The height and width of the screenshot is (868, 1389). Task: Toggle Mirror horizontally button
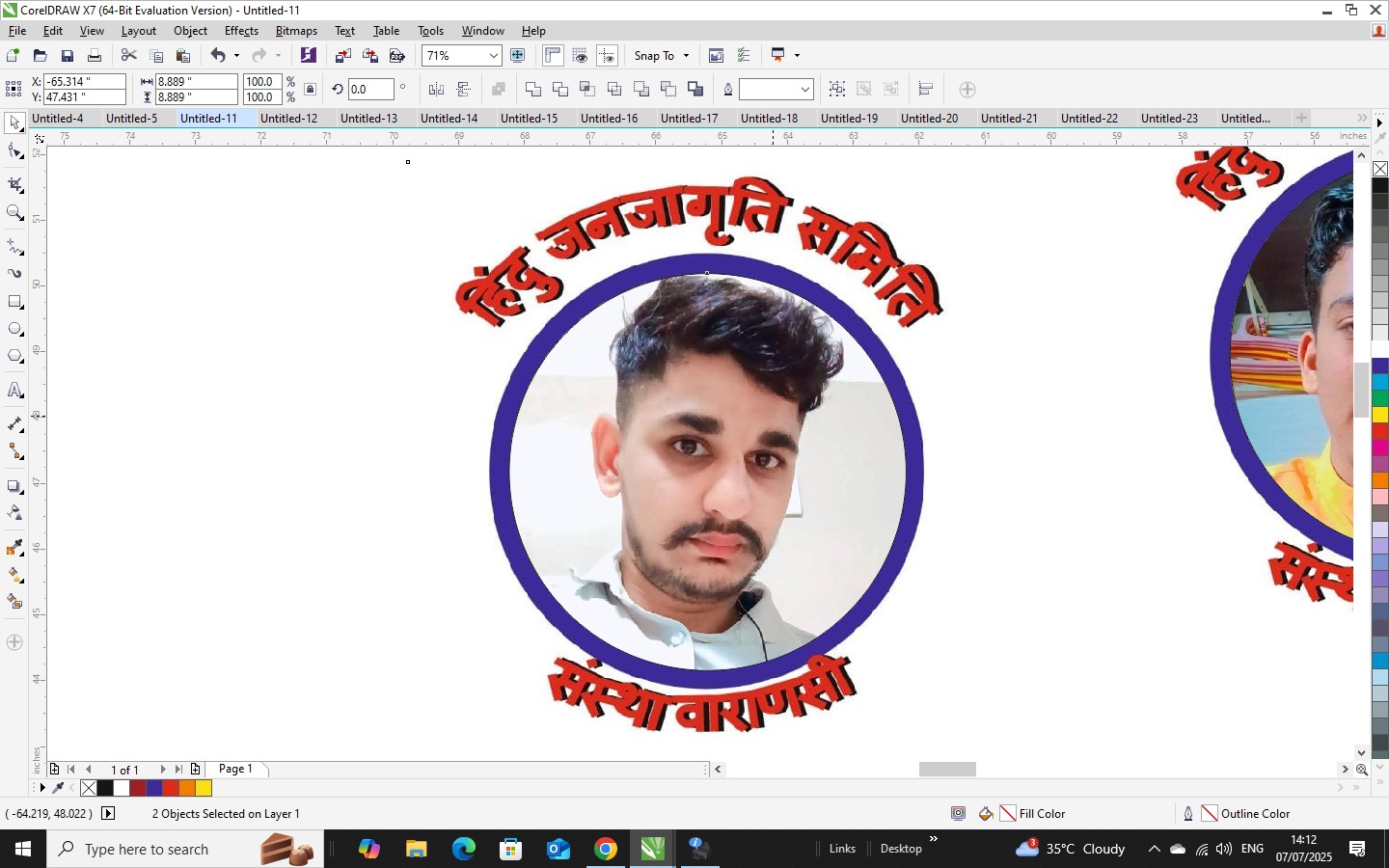tap(436, 90)
